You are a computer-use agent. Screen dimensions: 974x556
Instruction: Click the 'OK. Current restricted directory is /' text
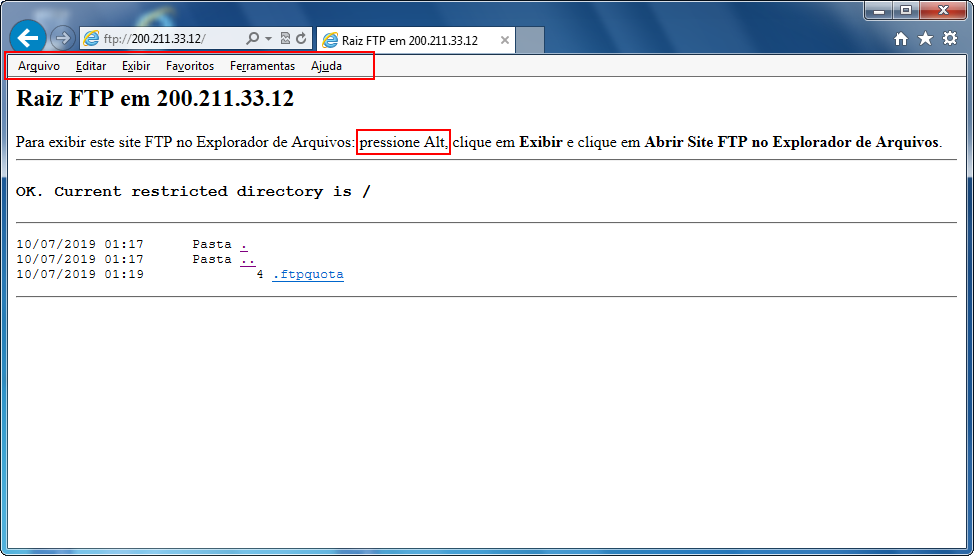(x=193, y=191)
